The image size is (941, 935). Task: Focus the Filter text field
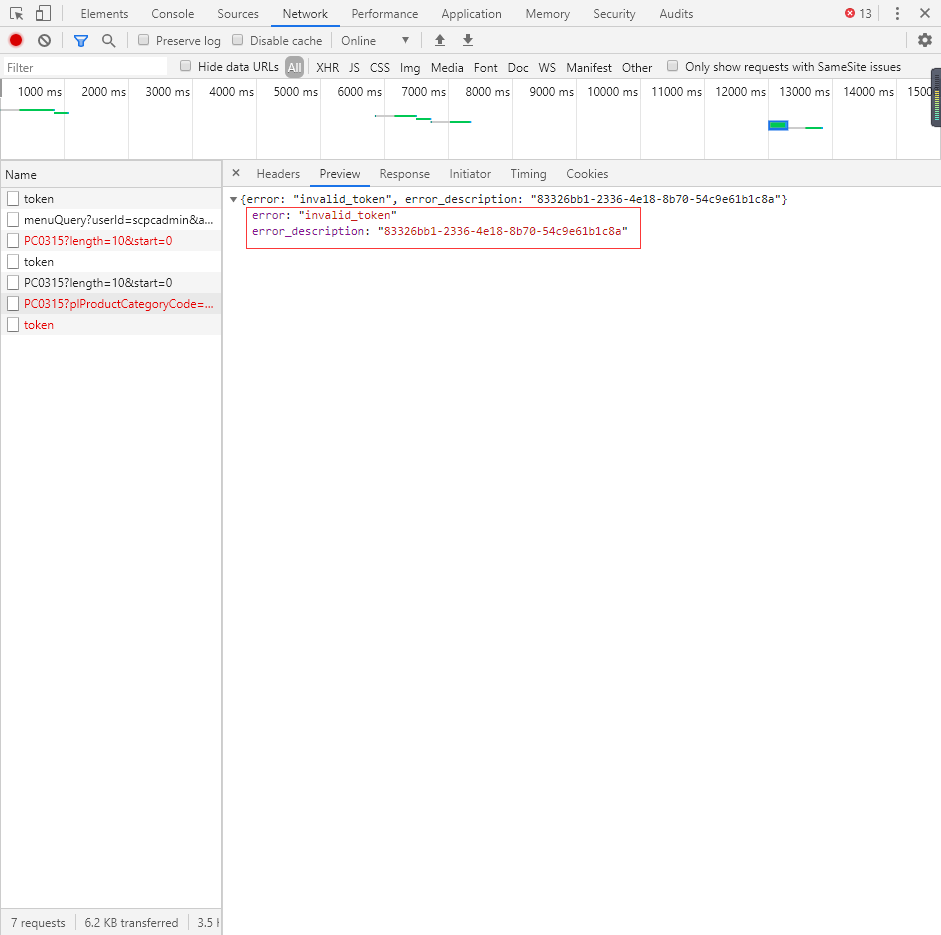pos(86,67)
